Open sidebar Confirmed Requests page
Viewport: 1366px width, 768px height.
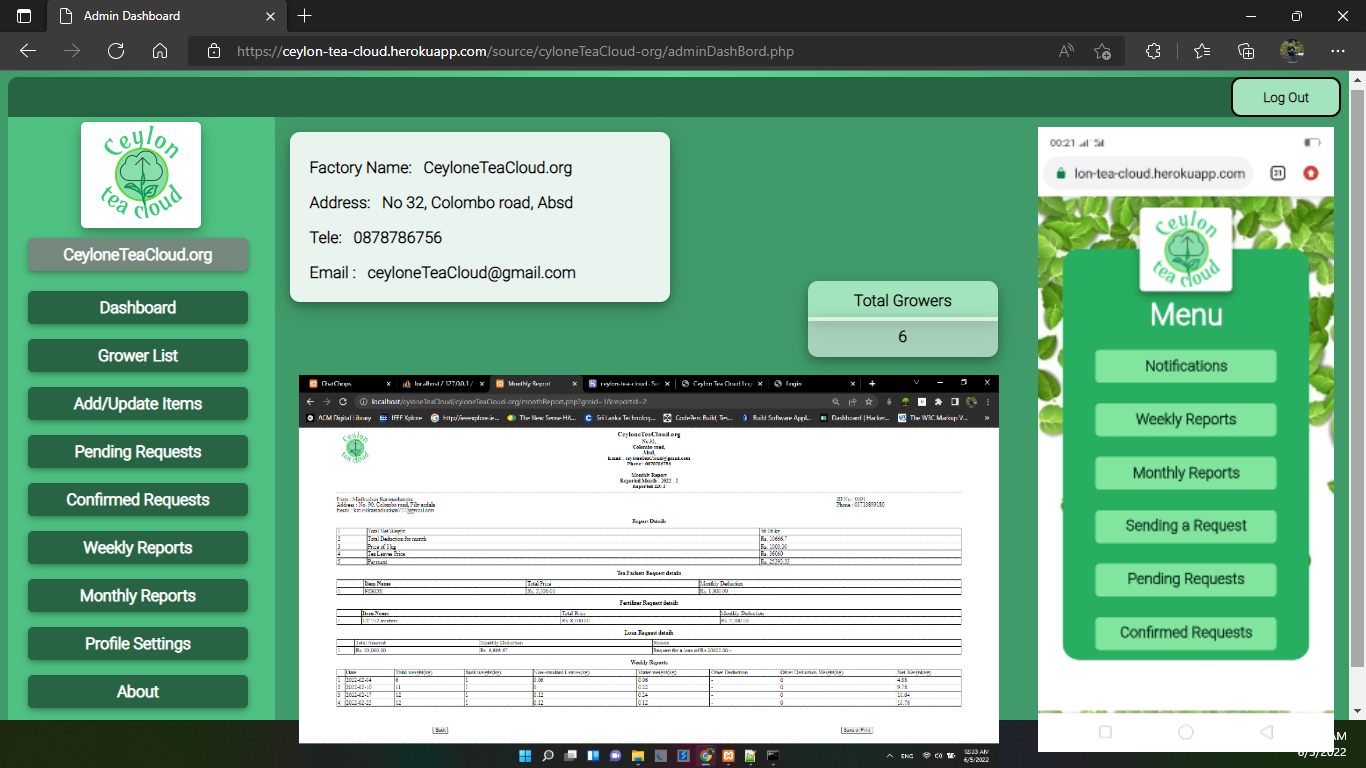(x=138, y=500)
